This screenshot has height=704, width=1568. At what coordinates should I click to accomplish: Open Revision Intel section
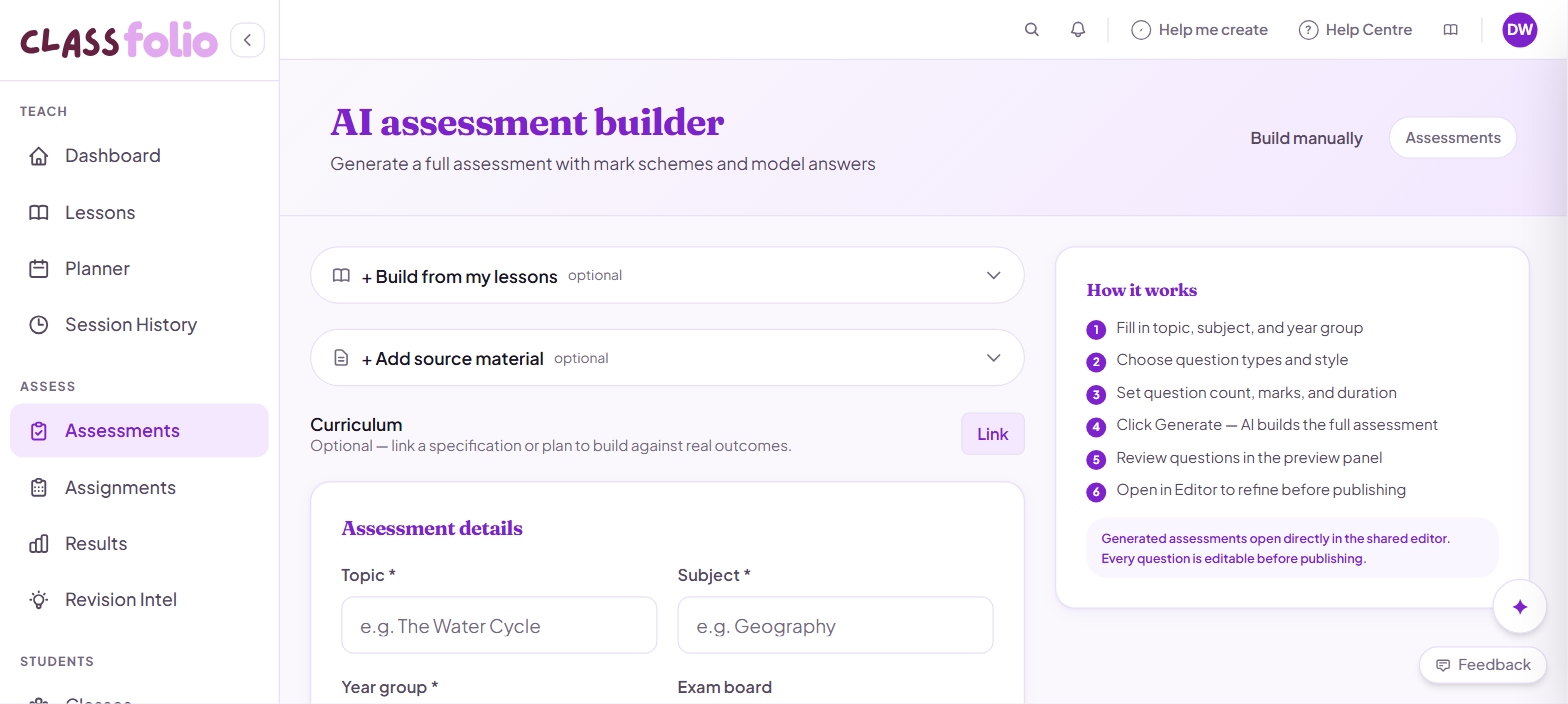pyautogui.click(x=139, y=600)
